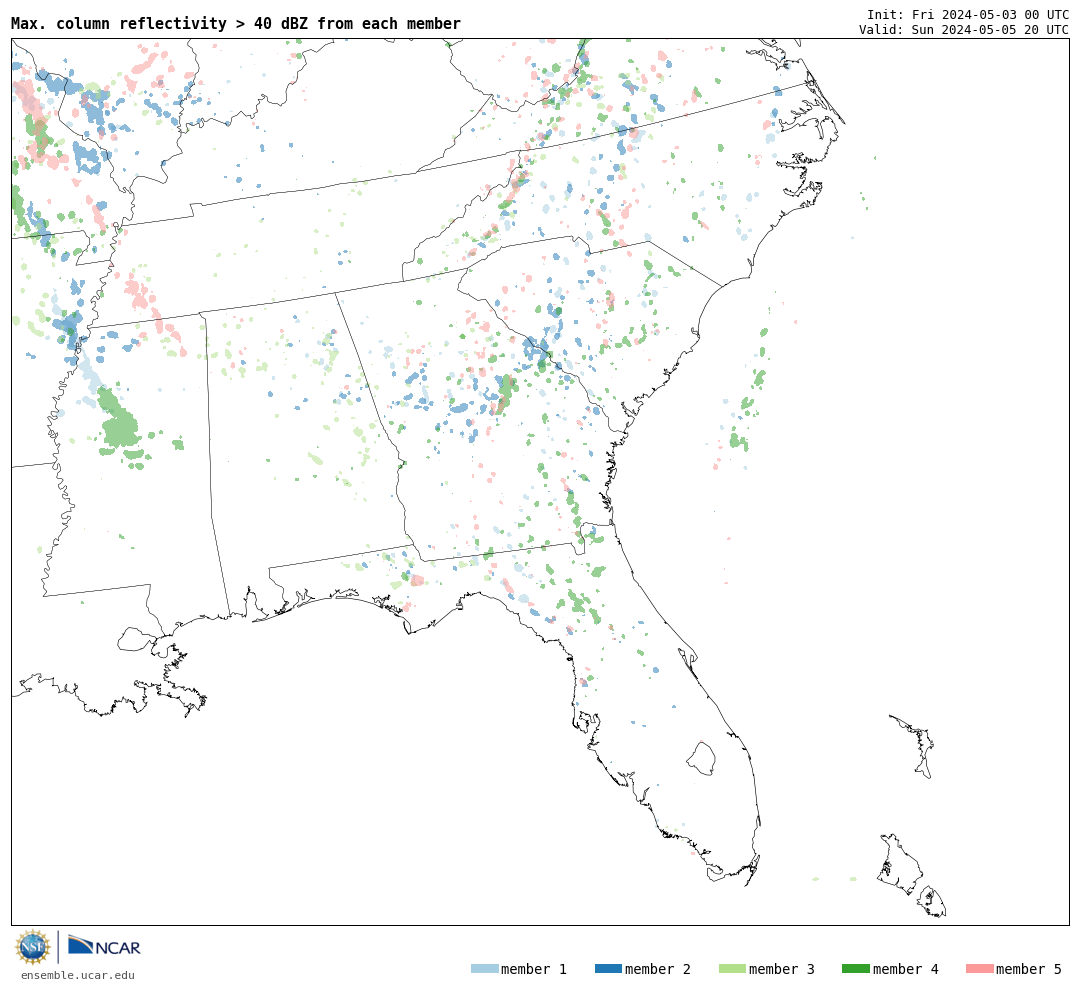Click the member 2 dark blue swatch

[608, 969]
